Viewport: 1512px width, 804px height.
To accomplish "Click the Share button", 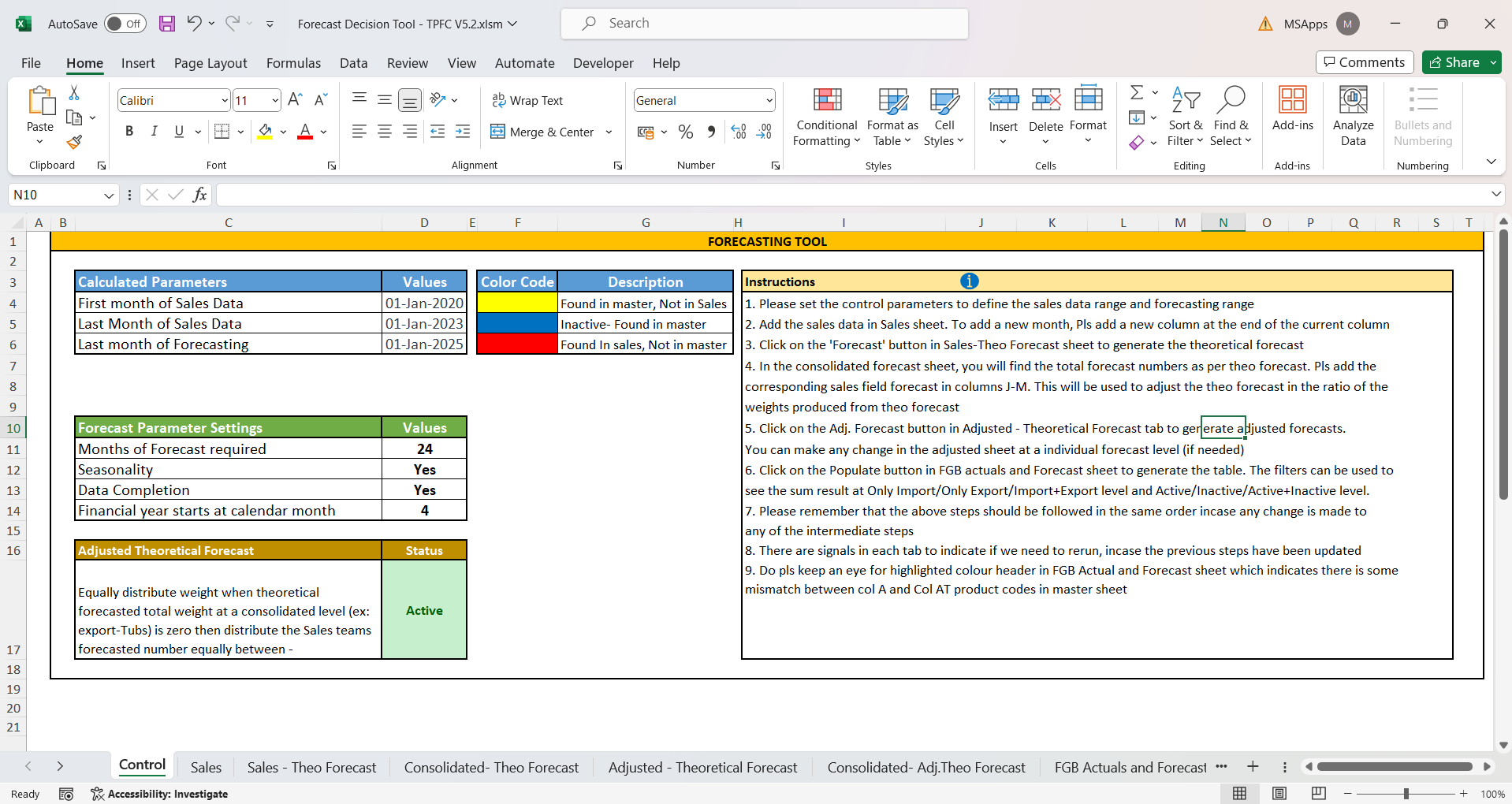I will (x=1454, y=62).
